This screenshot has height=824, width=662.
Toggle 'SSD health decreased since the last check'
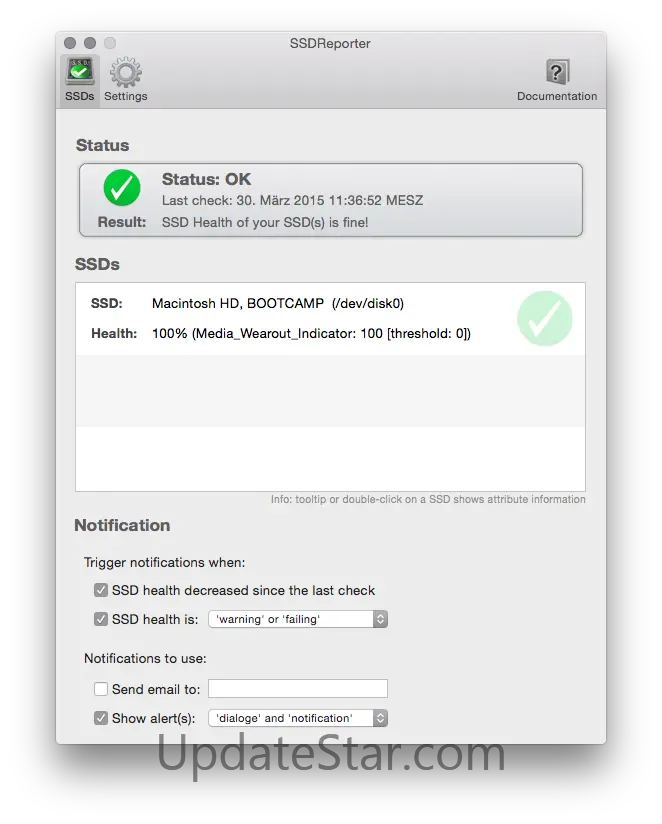[x=101, y=590]
